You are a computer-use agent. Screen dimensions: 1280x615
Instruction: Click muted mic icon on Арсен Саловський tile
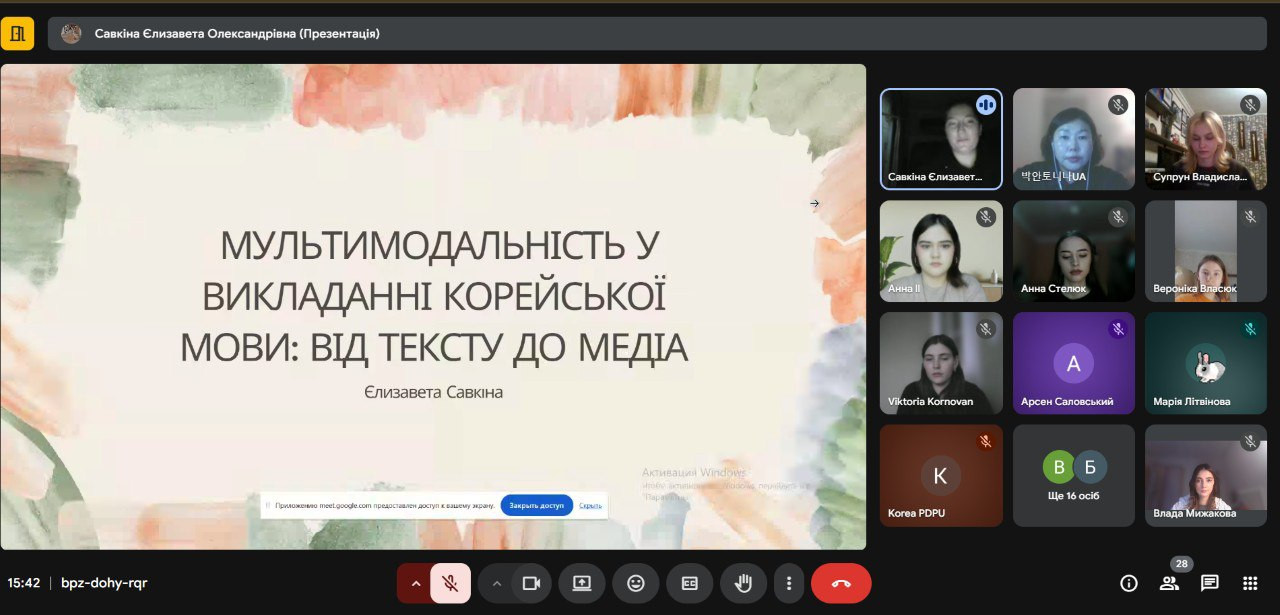tap(1118, 328)
